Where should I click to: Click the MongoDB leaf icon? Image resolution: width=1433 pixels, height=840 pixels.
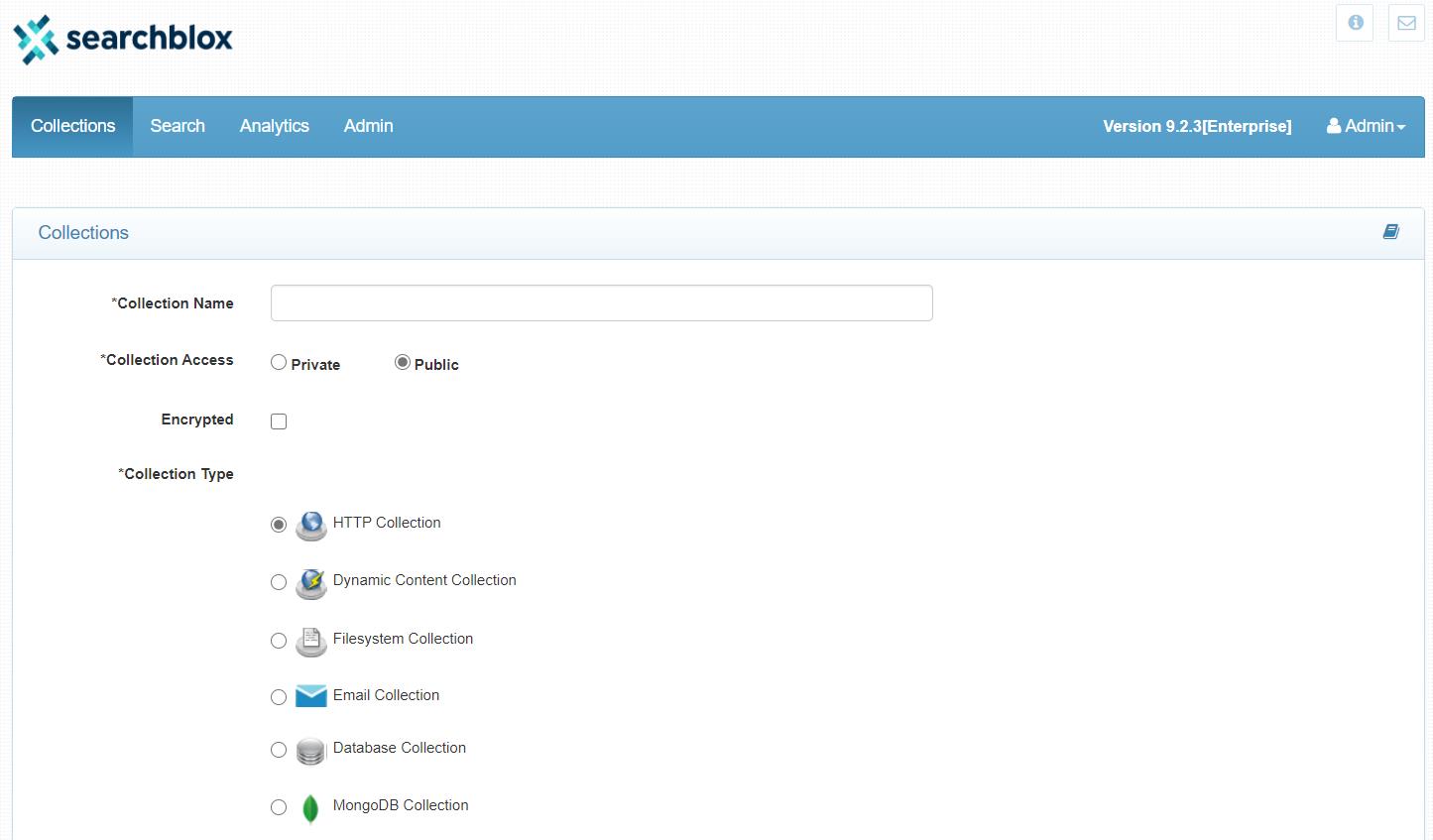coord(310,808)
